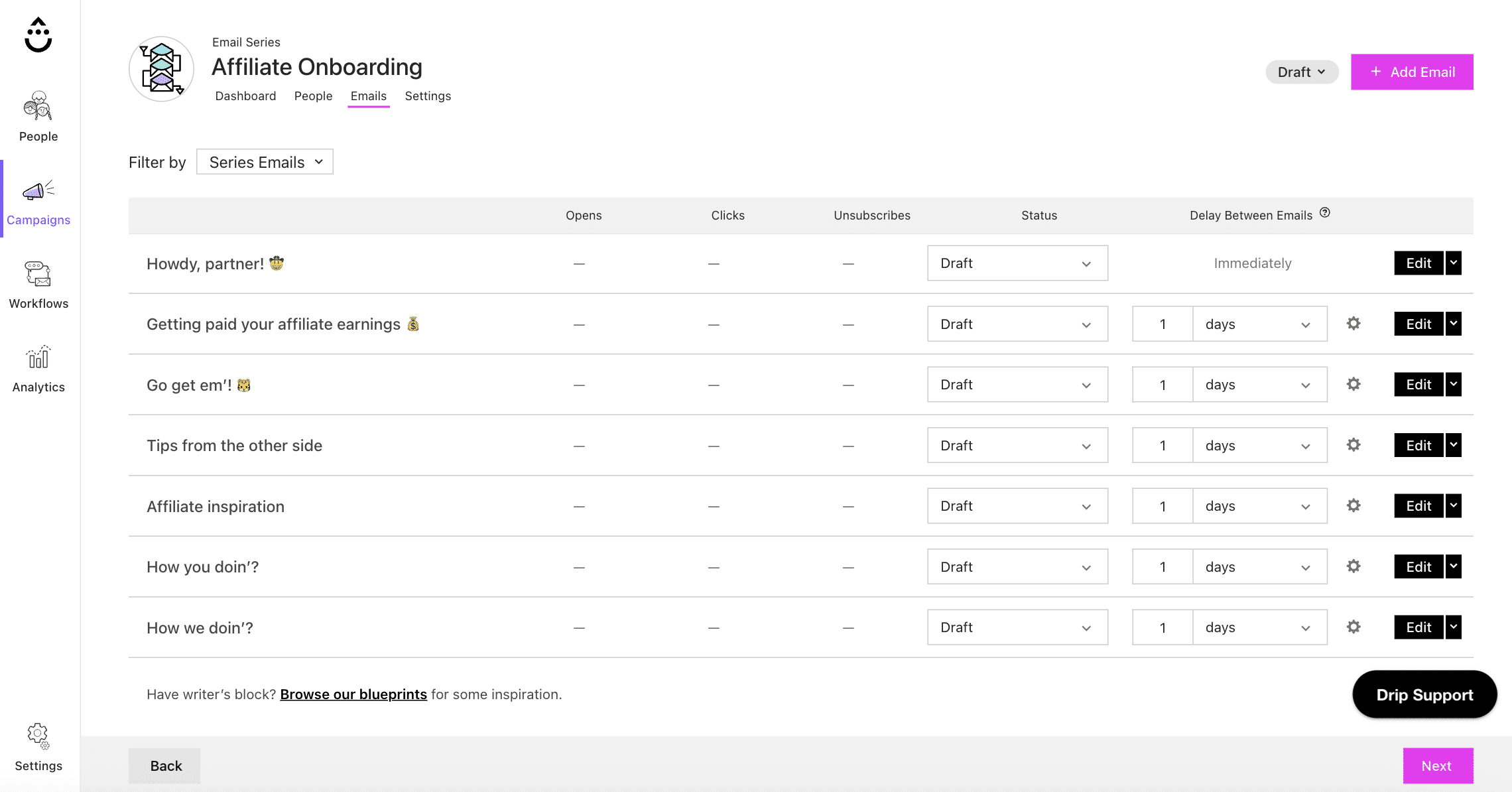Open delay settings gear for How we doin'?
The image size is (1512, 792).
pyautogui.click(x=1354, y=627)
